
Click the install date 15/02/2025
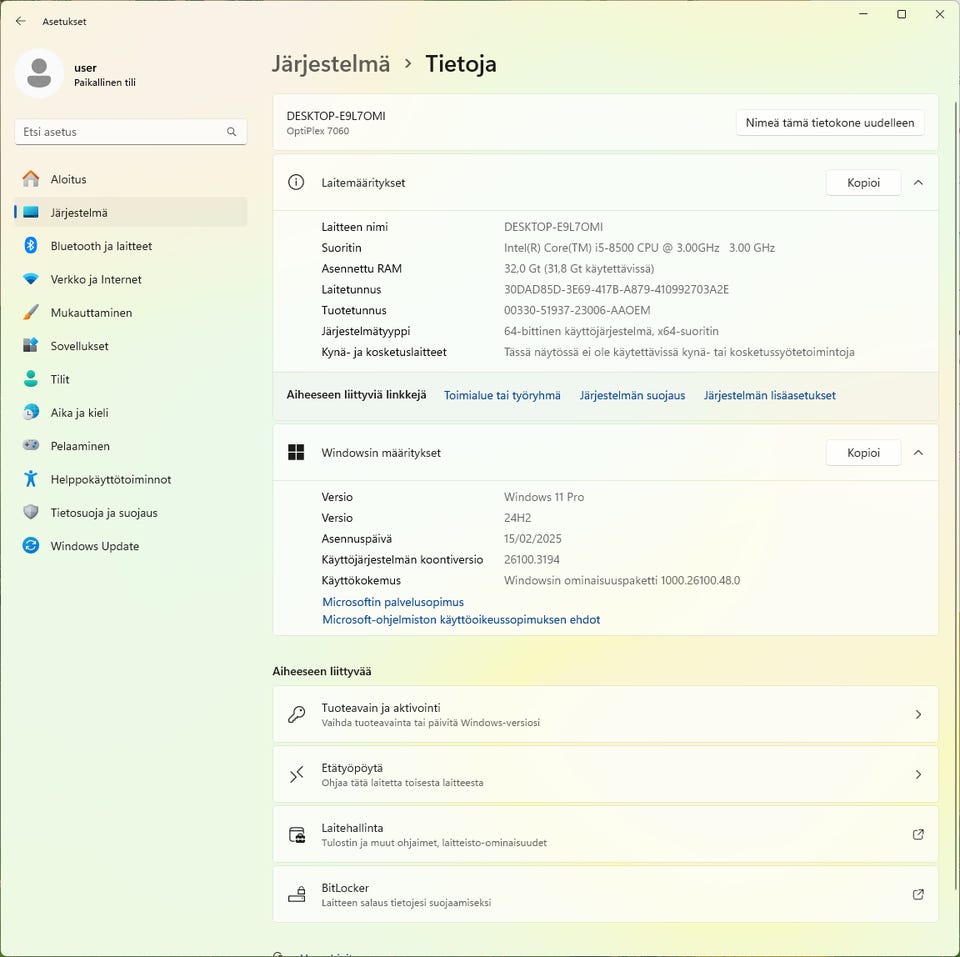click(x=533, y=538)
